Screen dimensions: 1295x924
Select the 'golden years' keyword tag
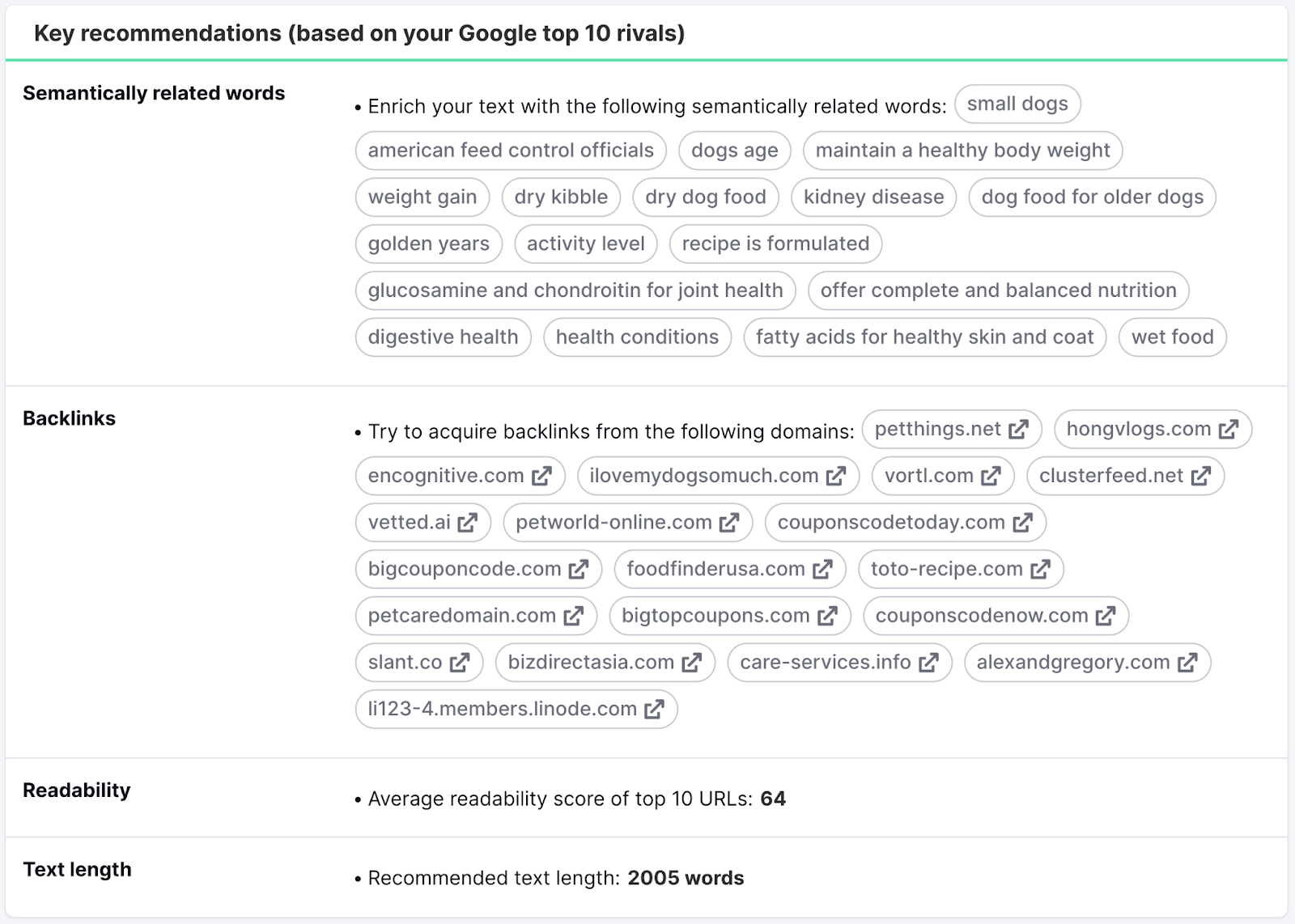point(429,244)
